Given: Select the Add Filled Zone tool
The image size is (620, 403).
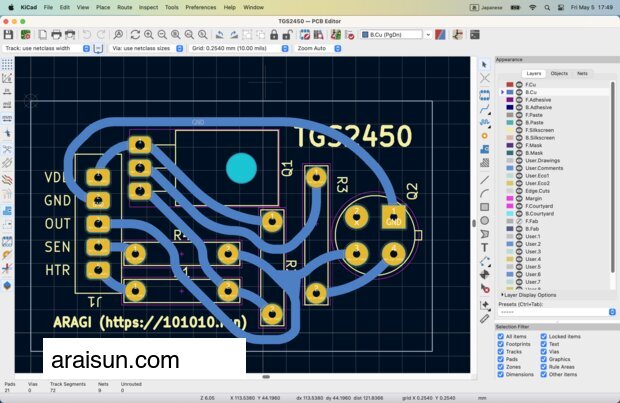Looking at the screenshot, I should 484,149.
